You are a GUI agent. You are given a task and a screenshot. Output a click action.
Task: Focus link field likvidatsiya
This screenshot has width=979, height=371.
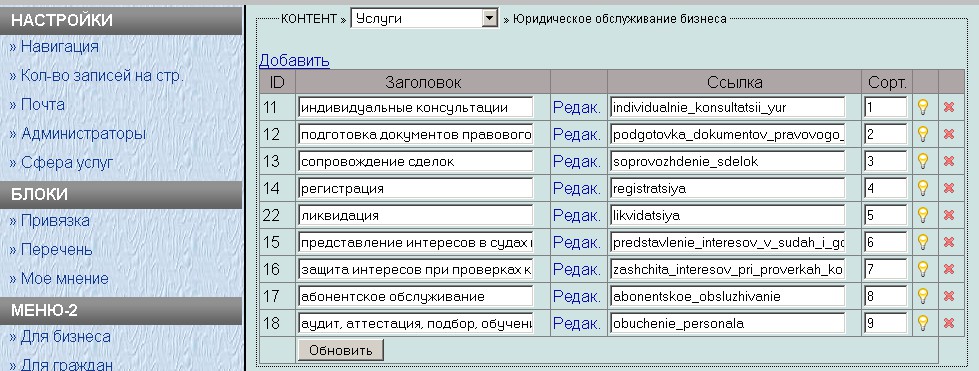[x=727, y=215]
